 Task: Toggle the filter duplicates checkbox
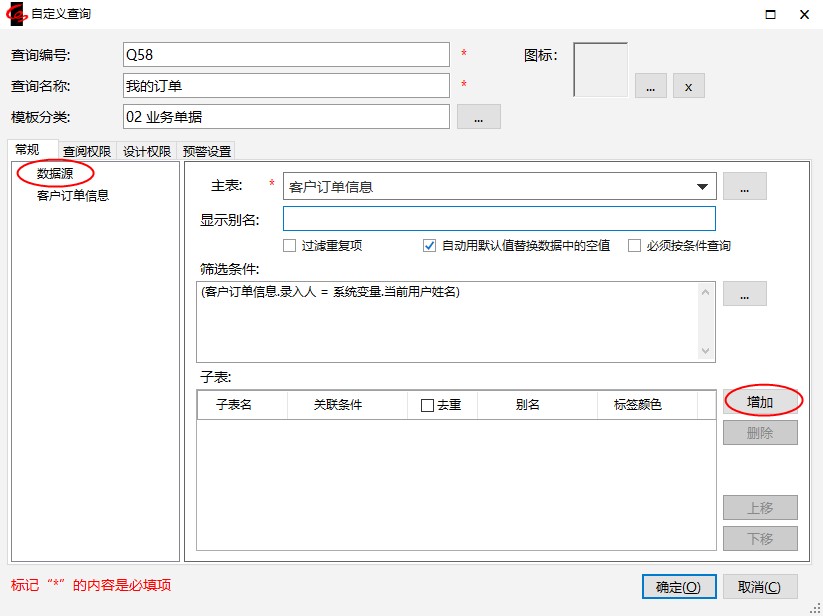click(290, 246)
